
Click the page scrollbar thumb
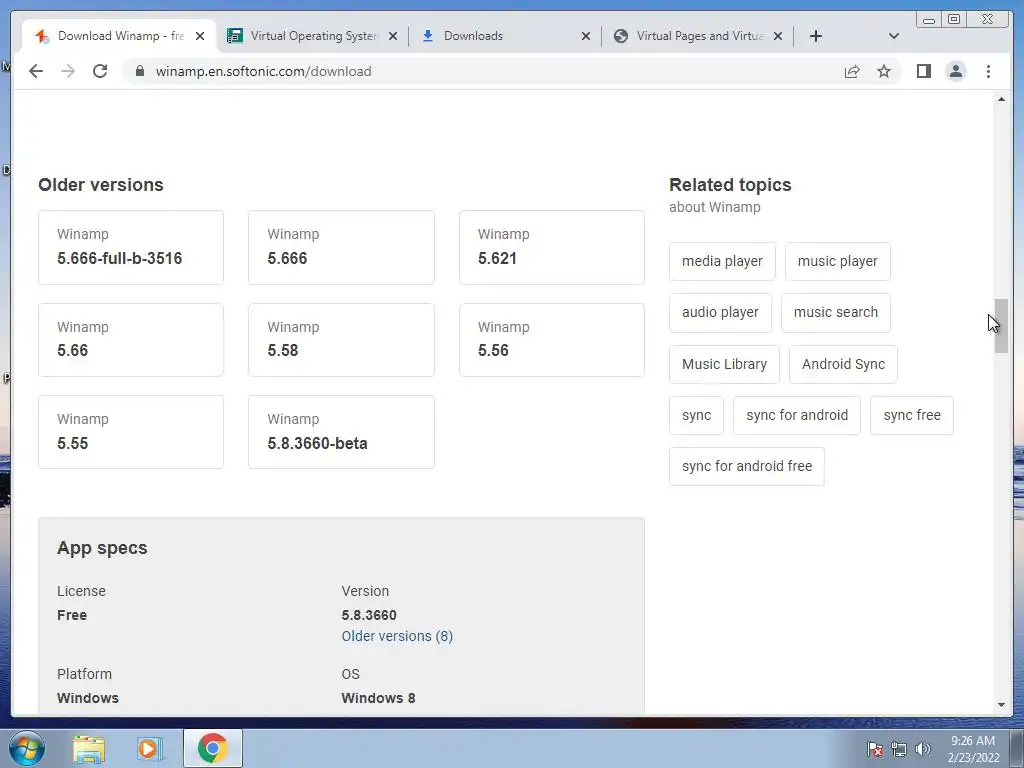(x=1001, y=325)
